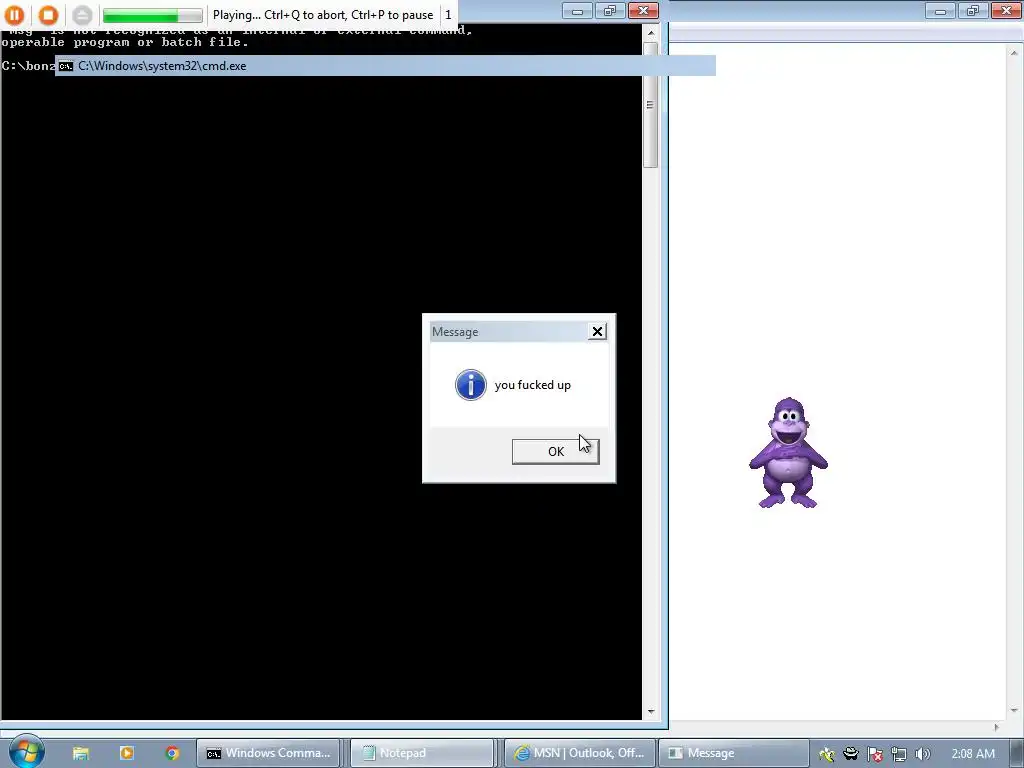Minimize the right background window
The image size is (1024, 768).
(940, 10)
